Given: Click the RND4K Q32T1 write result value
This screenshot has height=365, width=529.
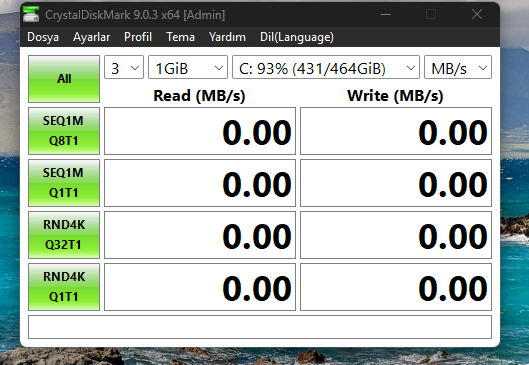Looking at the screenshot, I should [x=396, y=235].
